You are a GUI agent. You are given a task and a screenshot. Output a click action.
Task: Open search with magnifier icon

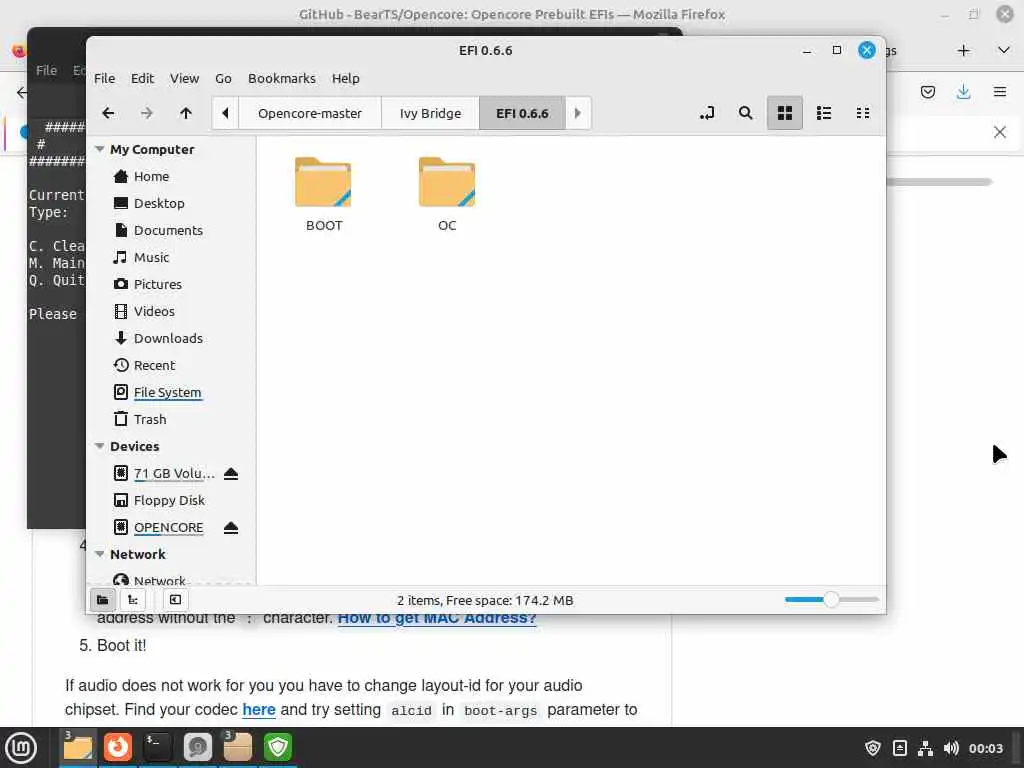pyautogui.click(x=745, y=113)
